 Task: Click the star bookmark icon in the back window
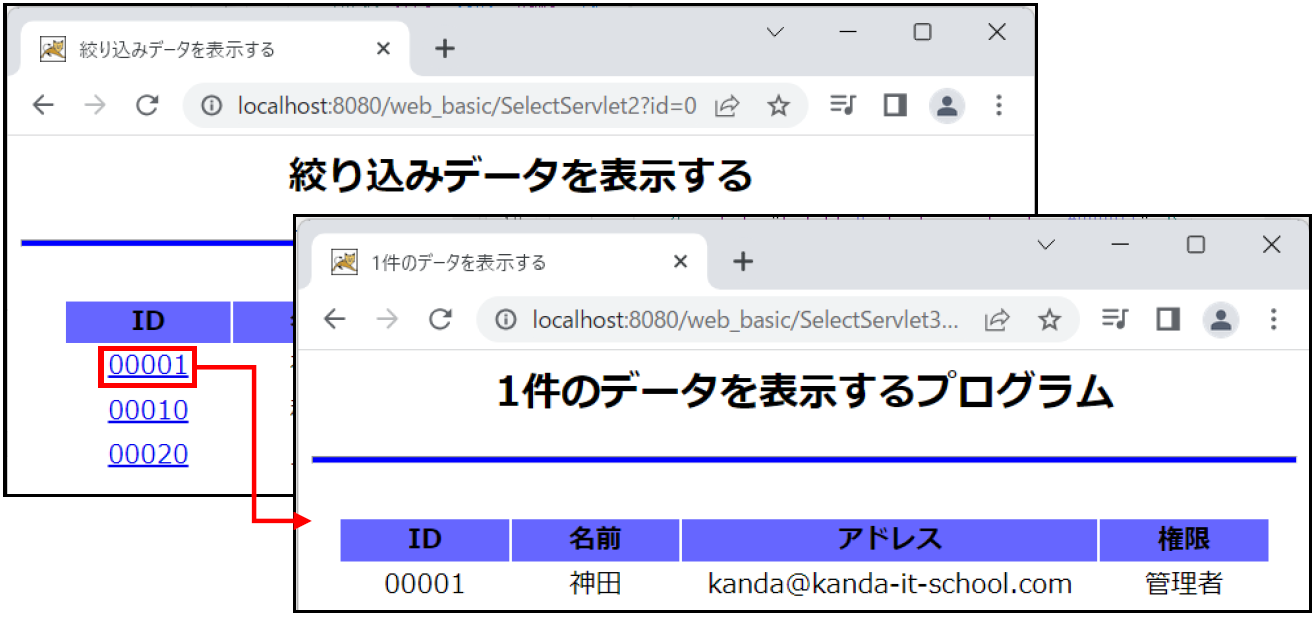click(x=778, y=106)
